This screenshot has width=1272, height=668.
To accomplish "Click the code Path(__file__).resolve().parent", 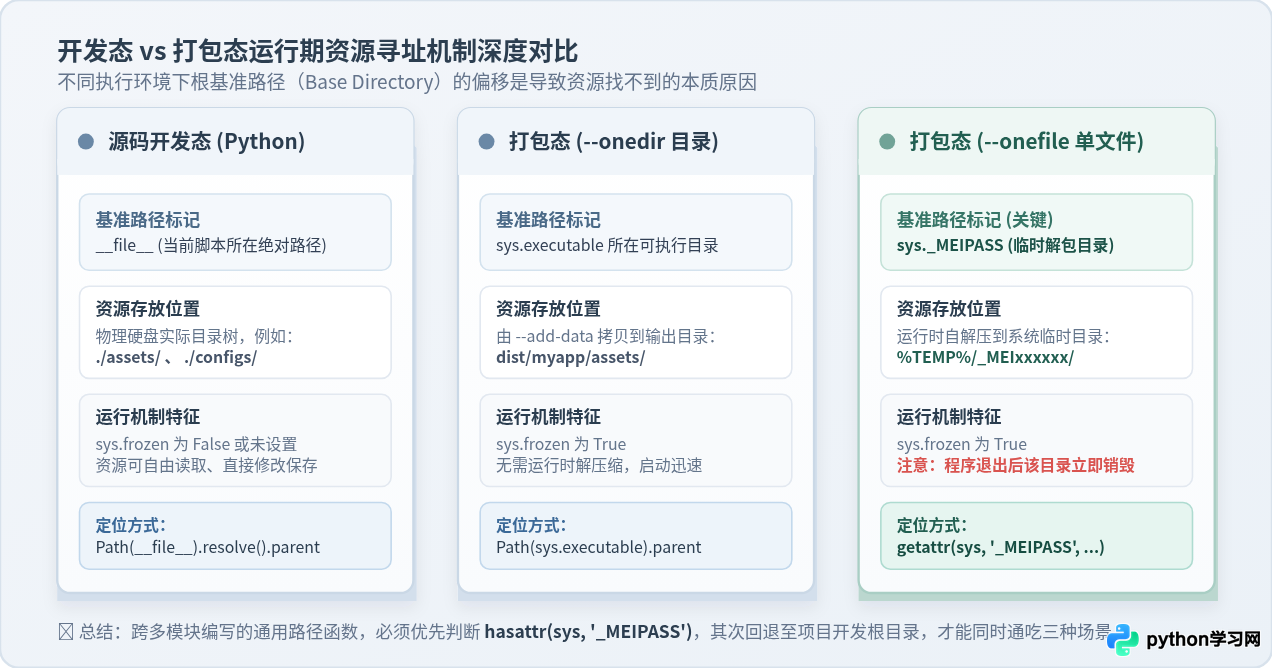I will click(208, 547).
